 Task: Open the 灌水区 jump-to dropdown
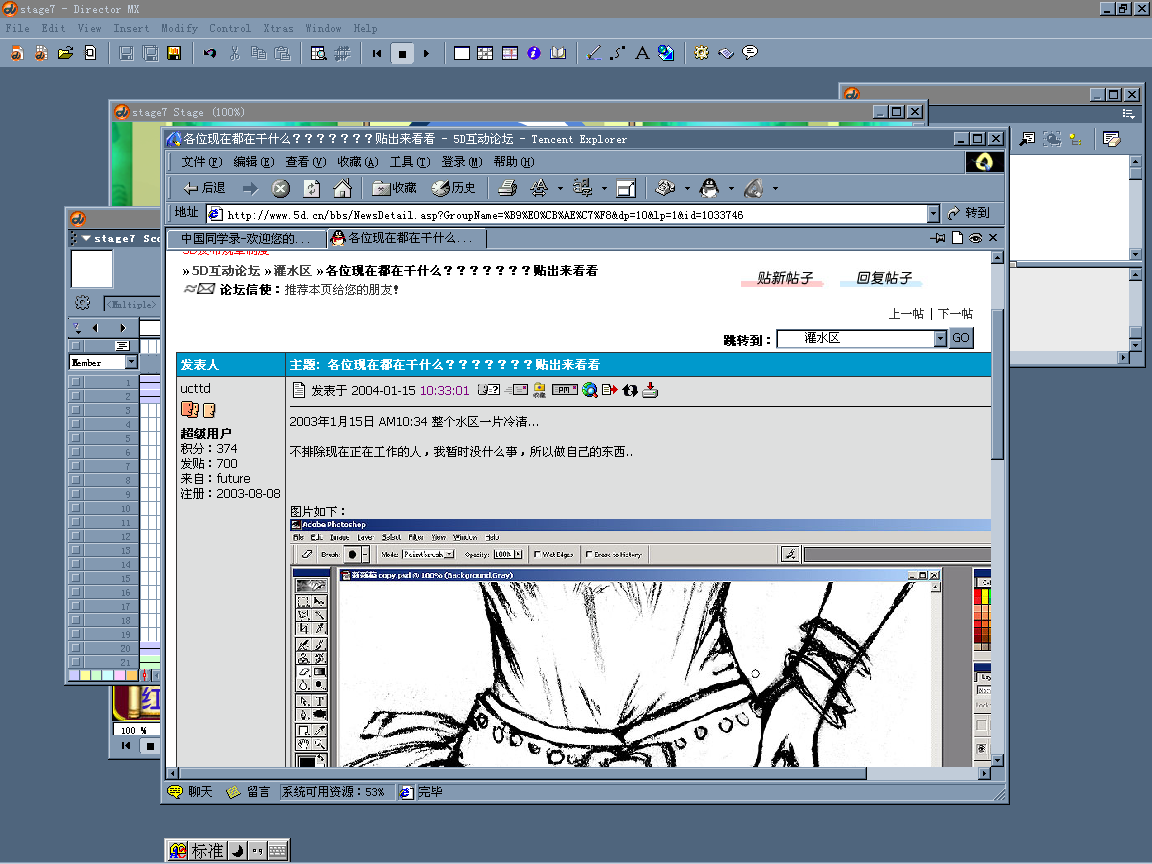pos(940,338)
